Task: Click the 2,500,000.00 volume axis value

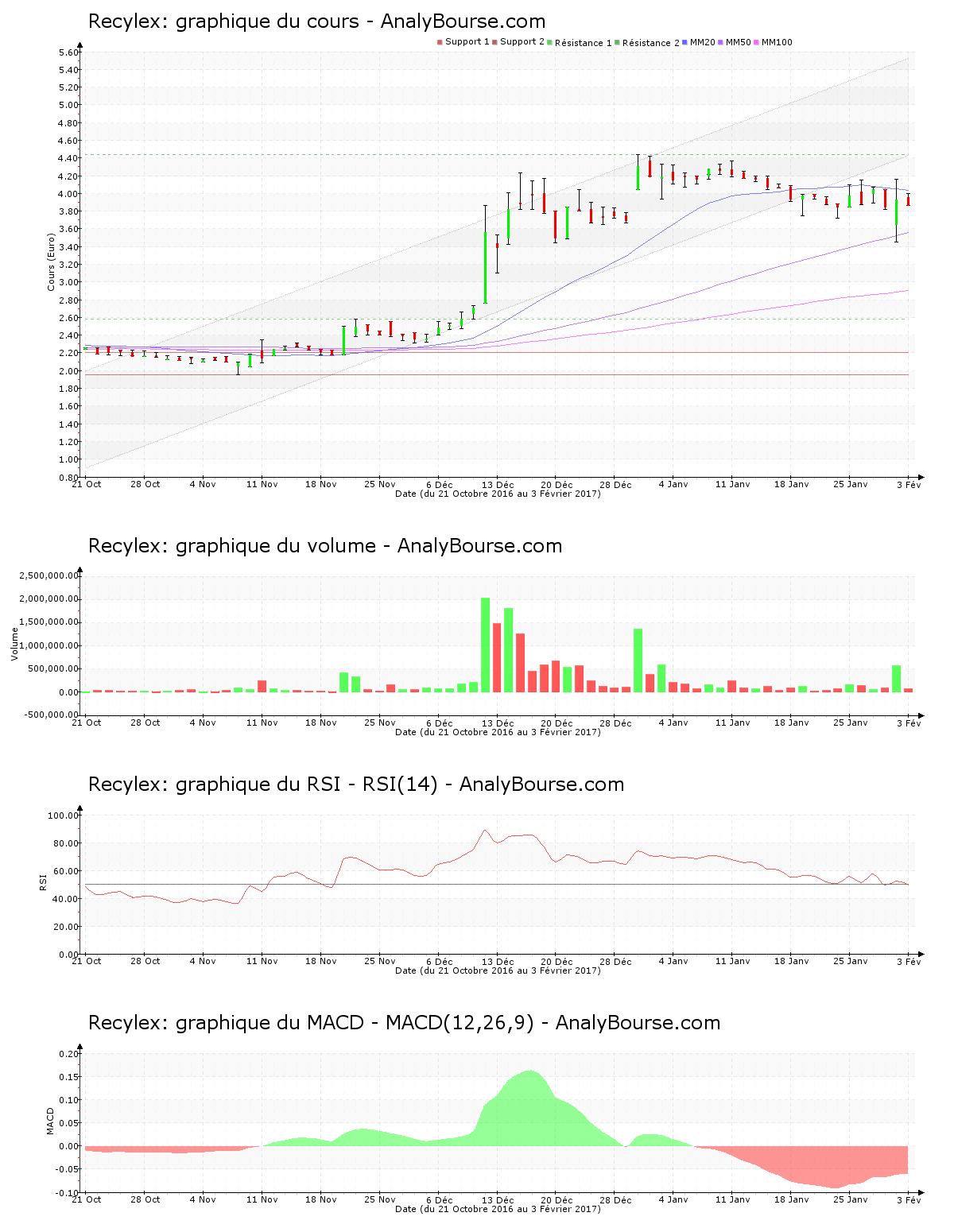Action: click(49, 575)
